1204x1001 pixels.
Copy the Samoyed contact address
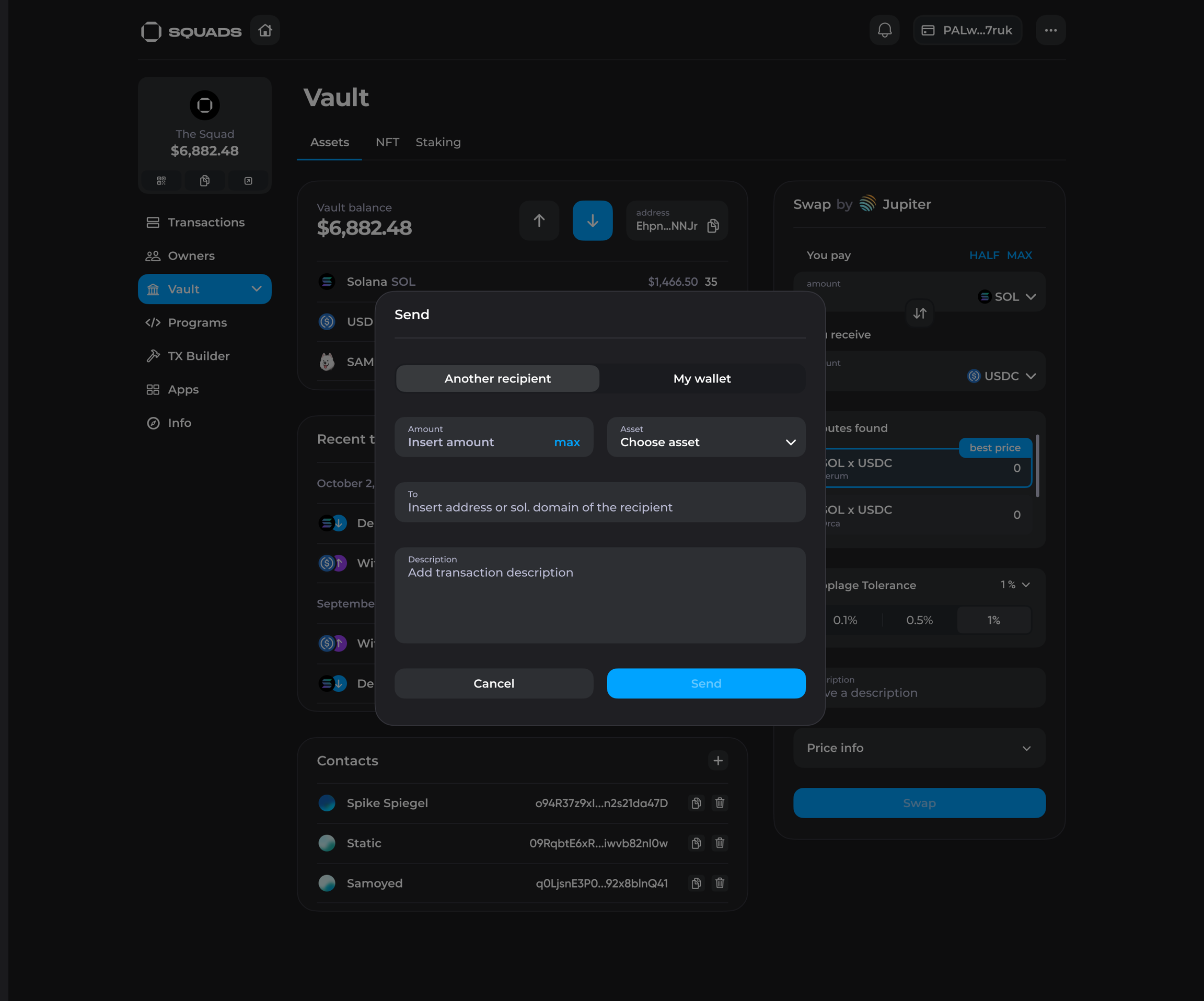(x=696, y=883)
